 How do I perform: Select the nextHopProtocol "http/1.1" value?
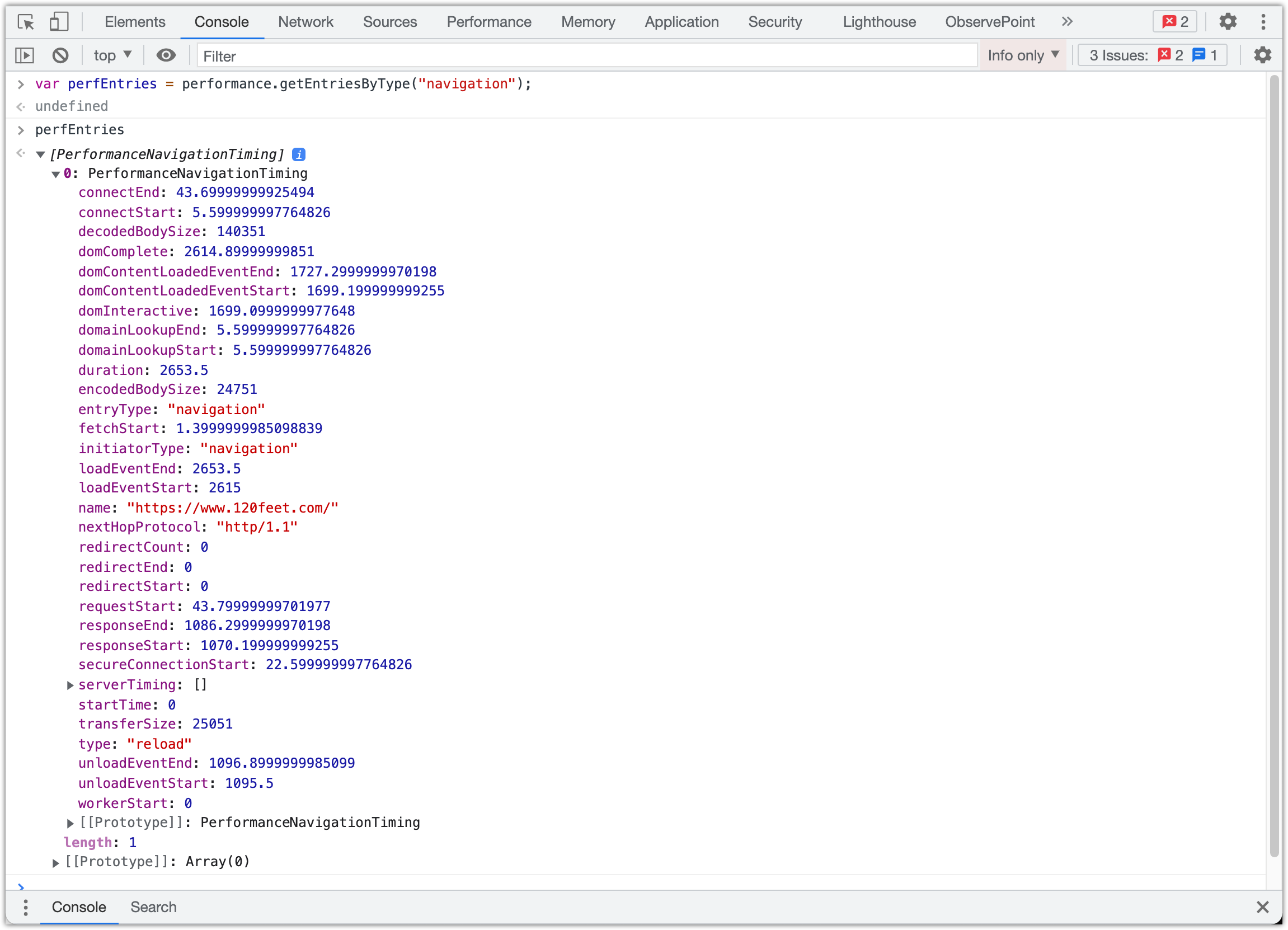257,527
